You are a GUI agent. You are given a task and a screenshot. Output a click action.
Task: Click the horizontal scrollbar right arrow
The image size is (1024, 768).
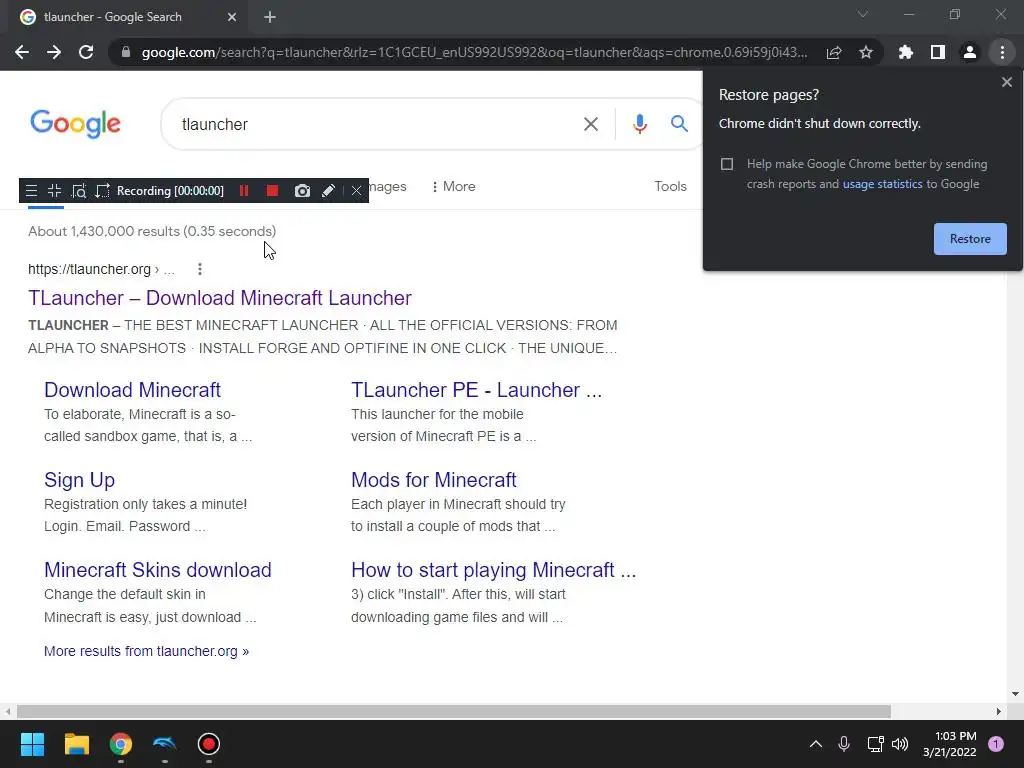[x=998, y=711]
